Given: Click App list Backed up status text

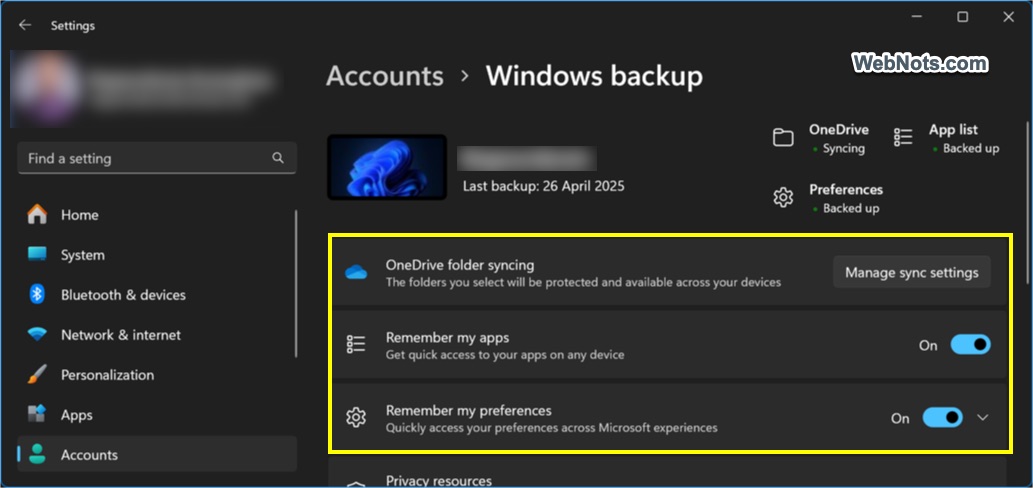Looking at the screenshot, I should [971, 149].
